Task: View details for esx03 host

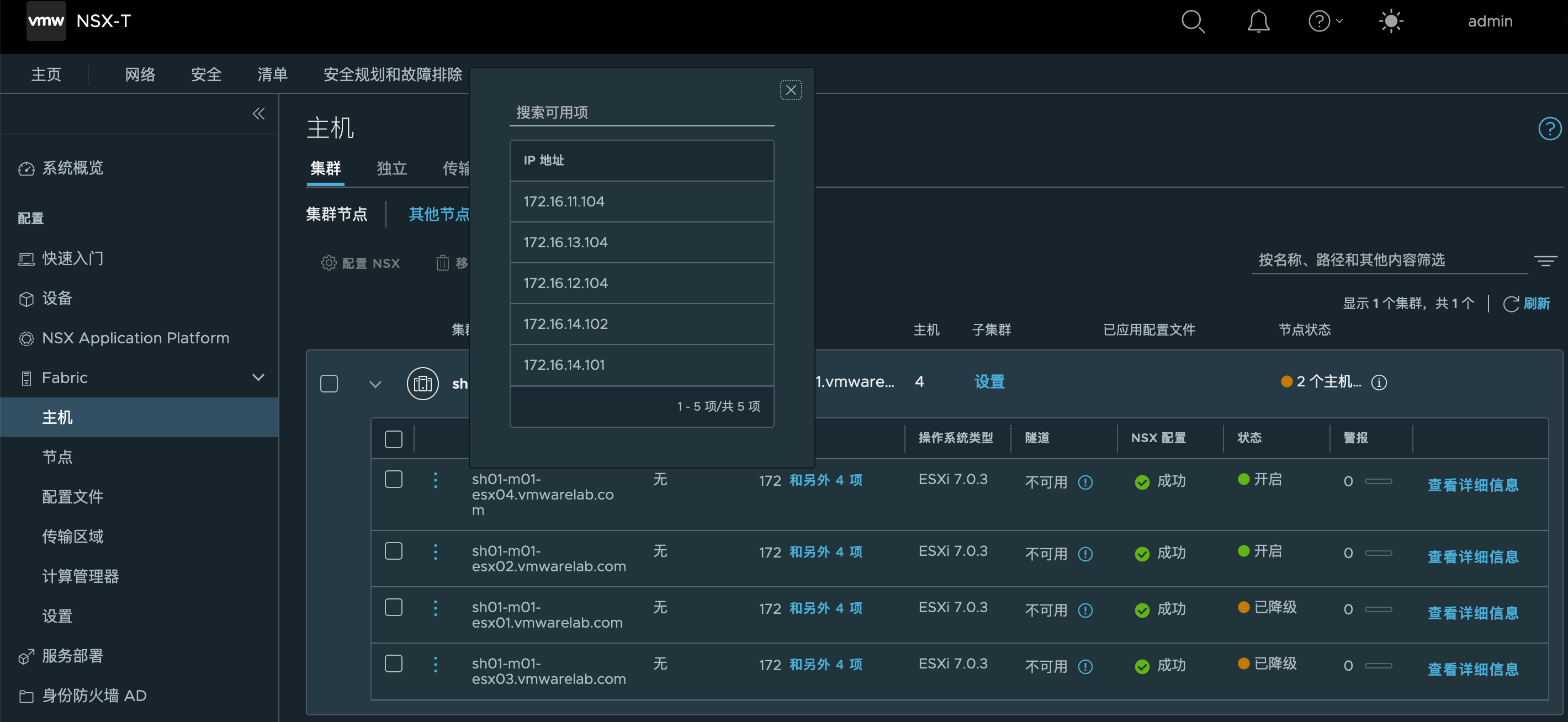Action: (1473, 669)
